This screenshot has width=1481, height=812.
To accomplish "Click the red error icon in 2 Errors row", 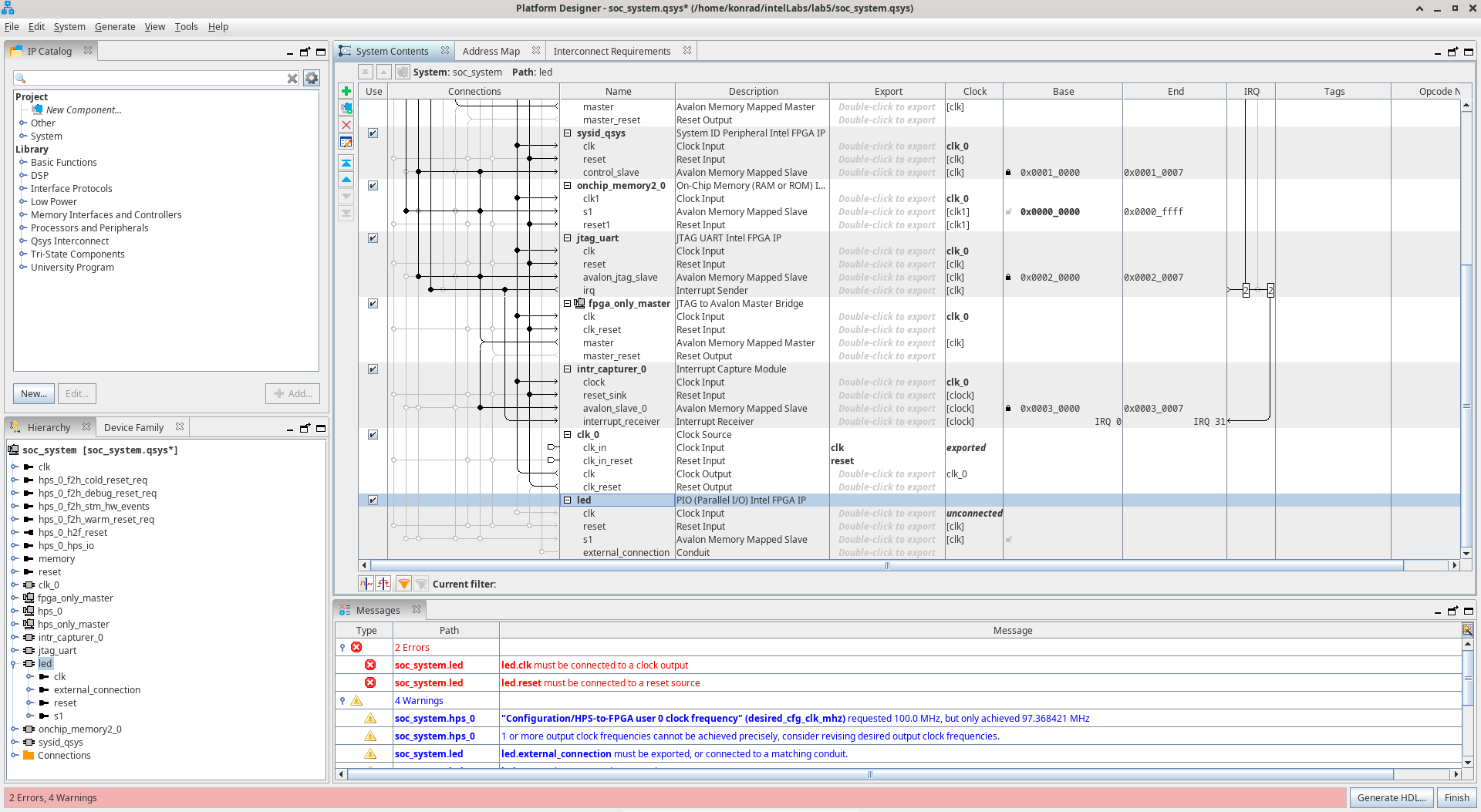I will (356, 647).
